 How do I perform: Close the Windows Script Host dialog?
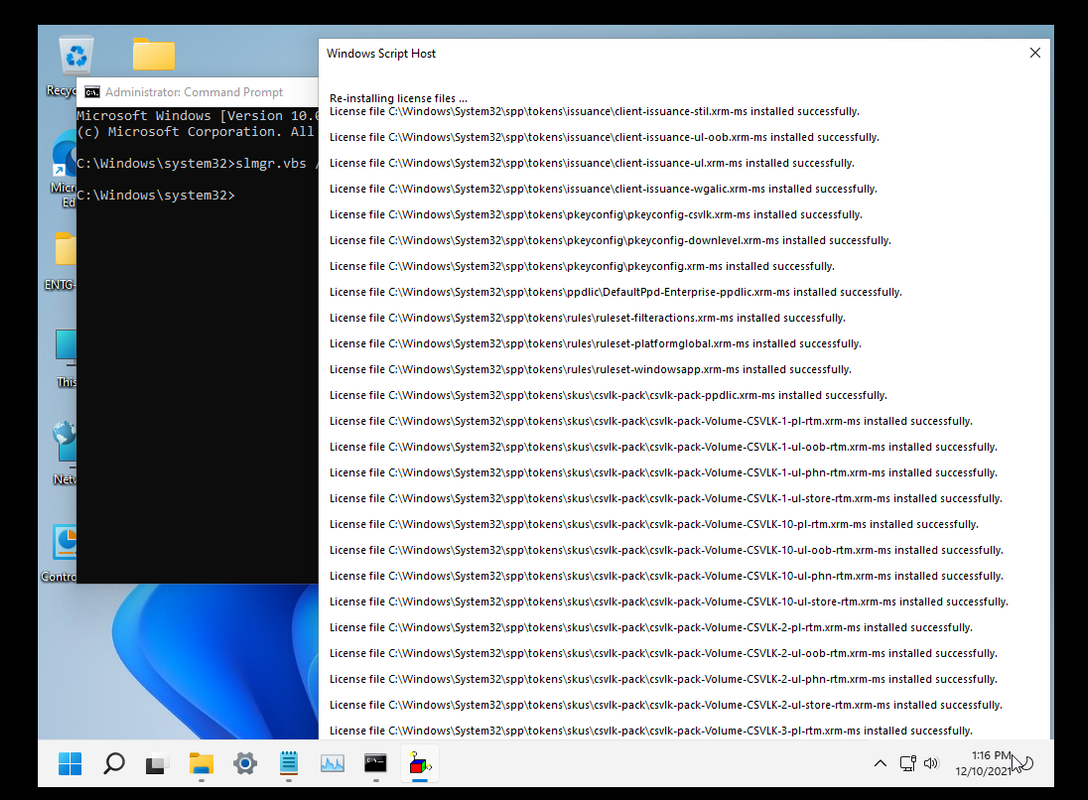point(1035,53)
